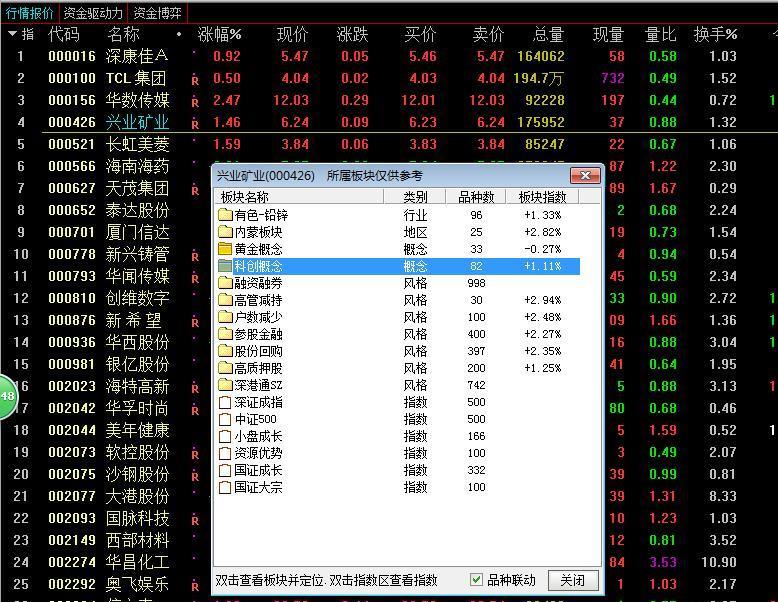The width and height of the screenshot is (778, 602).
Task: Open the 有色-铅锌 sector folder icon
Action: click(225, 215)
